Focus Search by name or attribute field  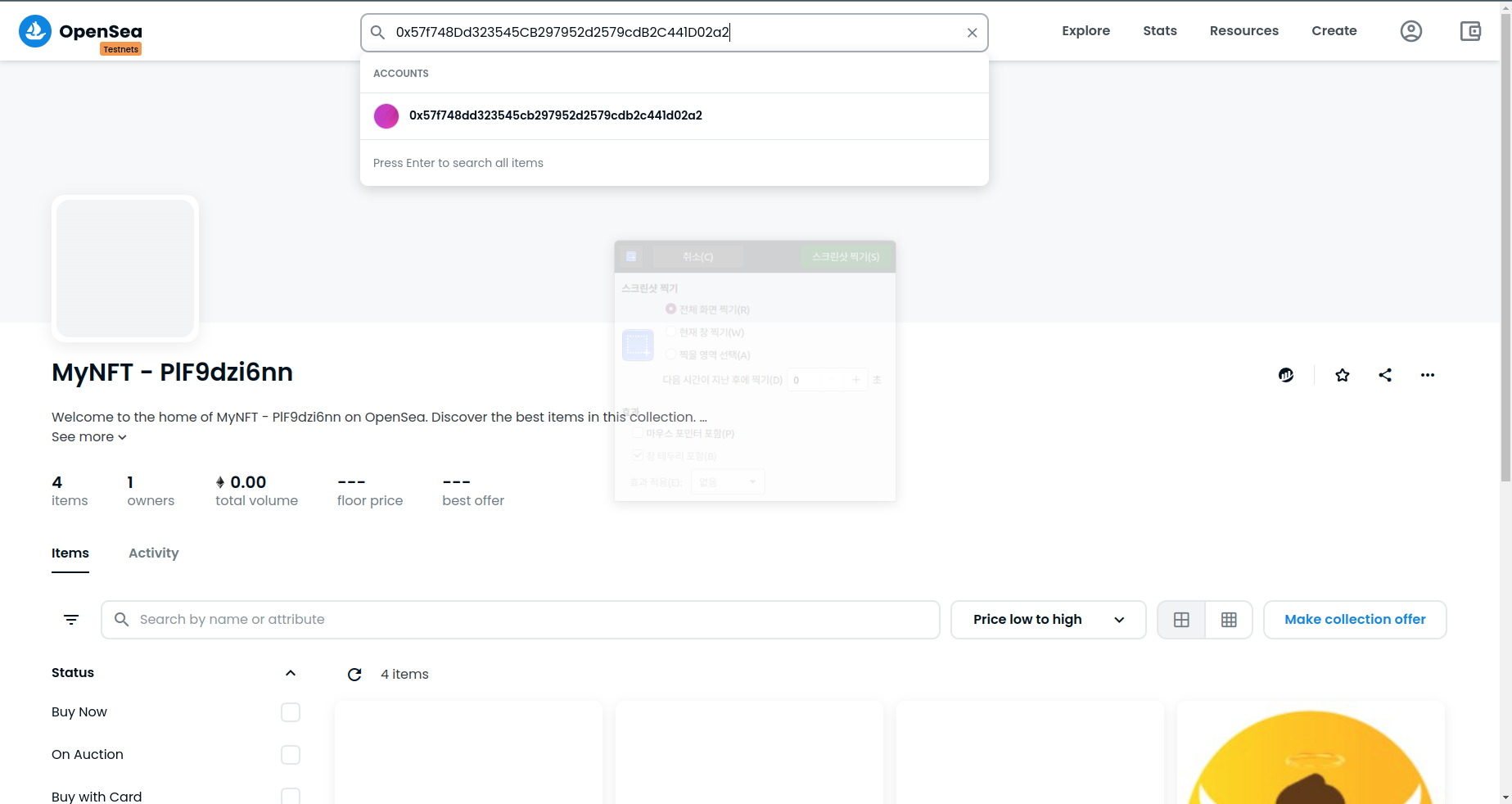pos(521,620)
